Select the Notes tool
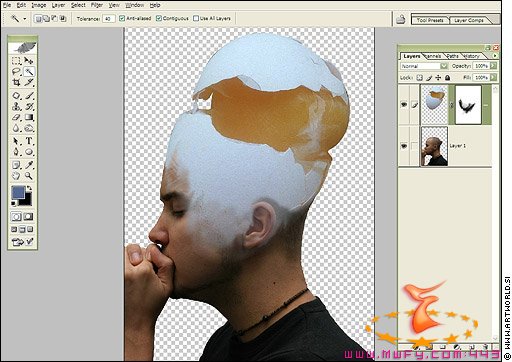The image size is (512, 362). (x=16, y=165)
